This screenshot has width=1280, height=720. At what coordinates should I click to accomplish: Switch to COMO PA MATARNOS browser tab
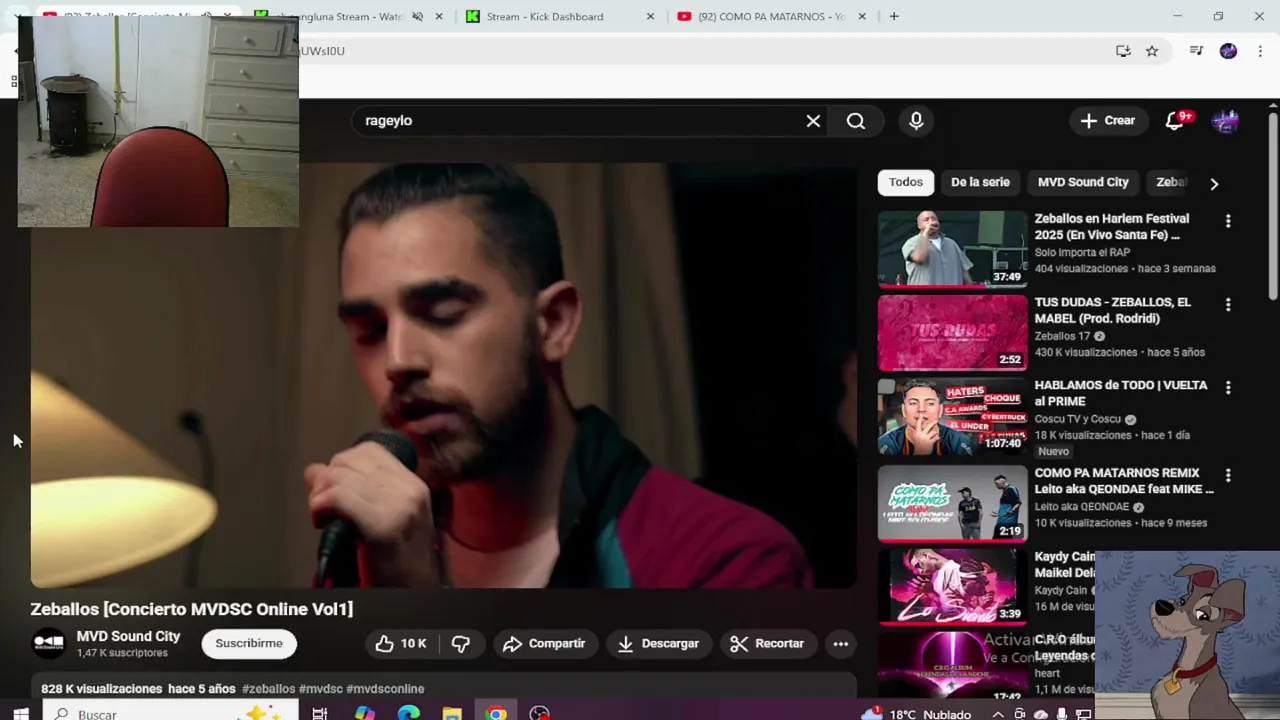[771, 16]
